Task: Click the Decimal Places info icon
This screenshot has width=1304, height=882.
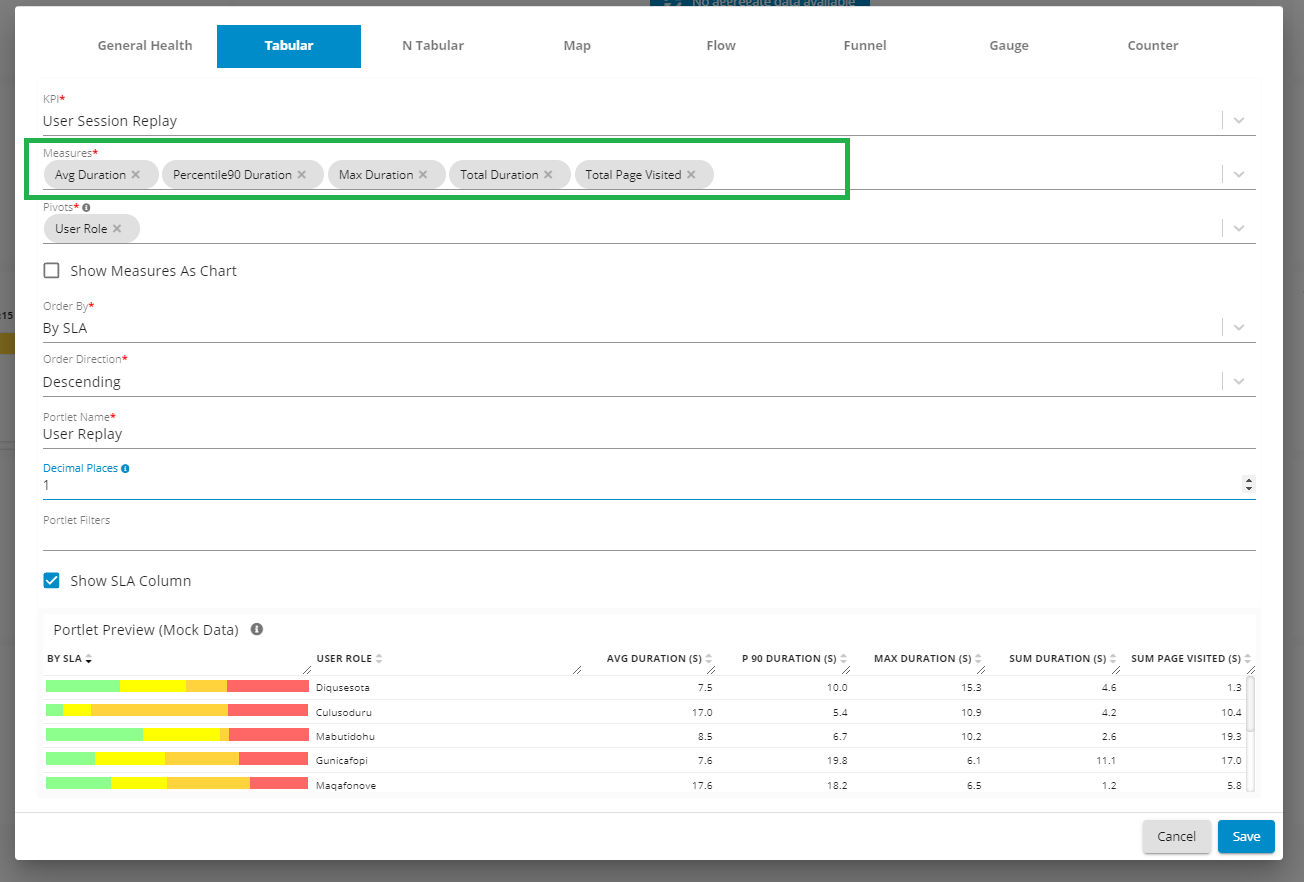Action: pos(125,468)
